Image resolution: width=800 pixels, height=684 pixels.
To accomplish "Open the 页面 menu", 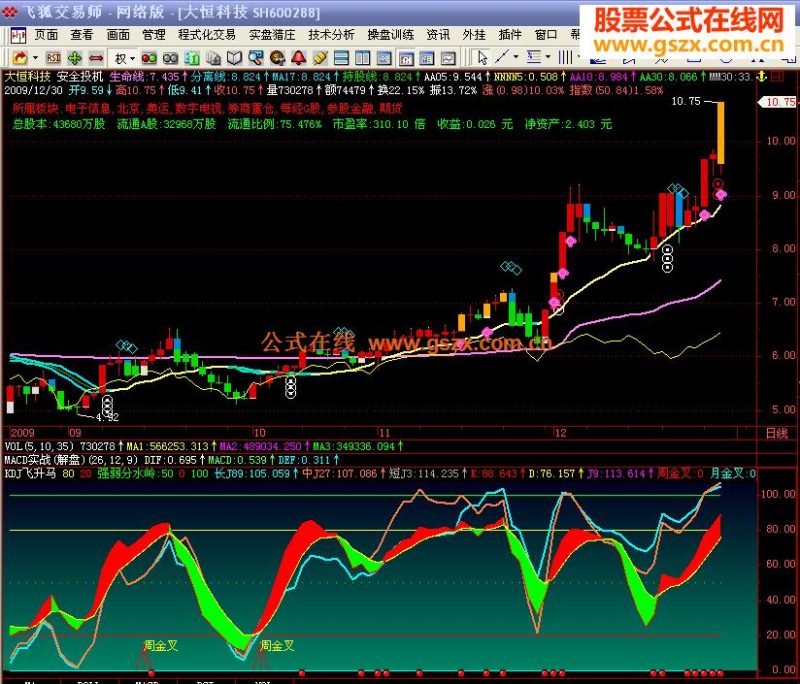I will click(x=46, y=35).
